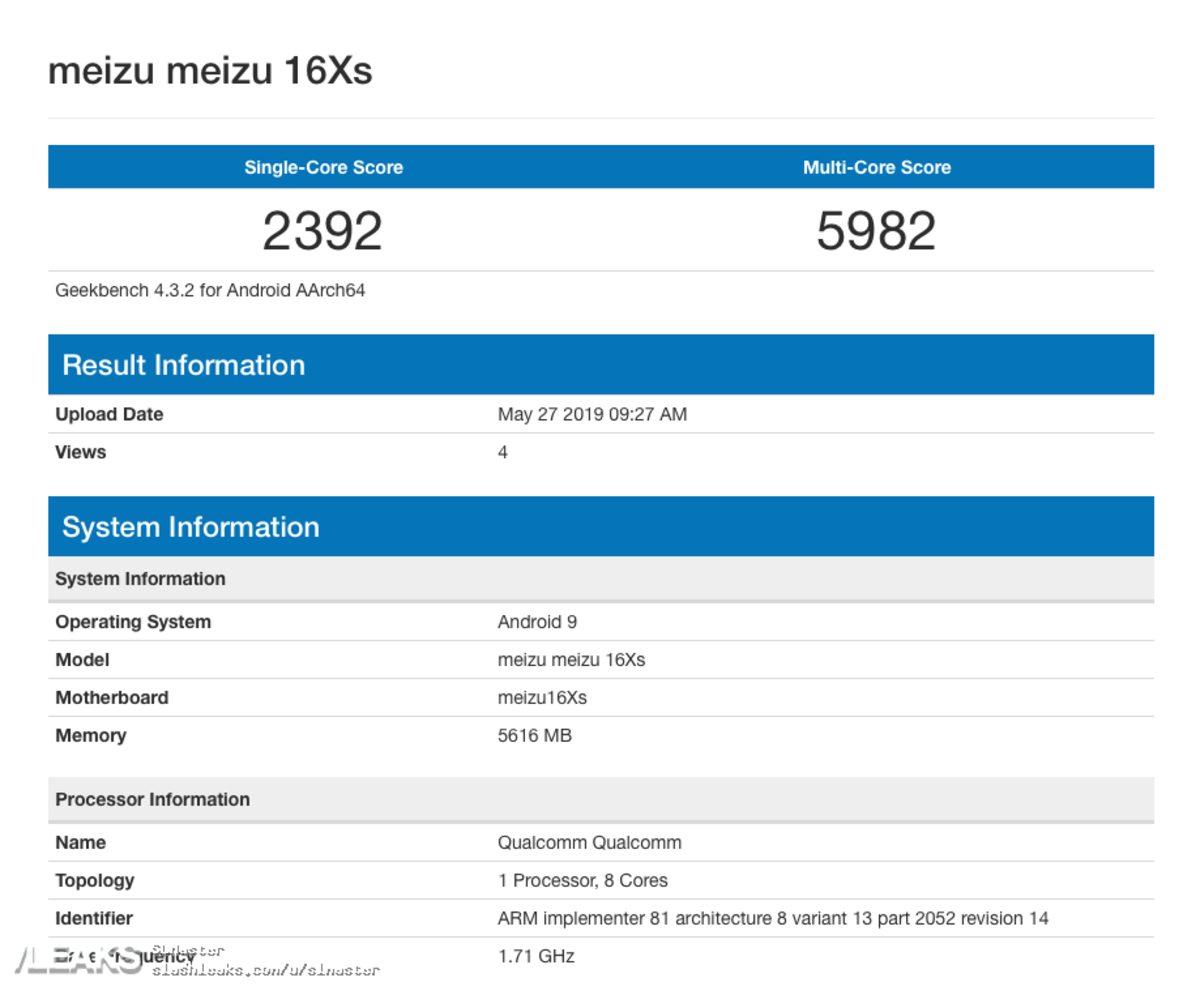The height and width of the screenshot is (999, 1200).
Task: Click the Result Information section header
Action: [185, 366]
